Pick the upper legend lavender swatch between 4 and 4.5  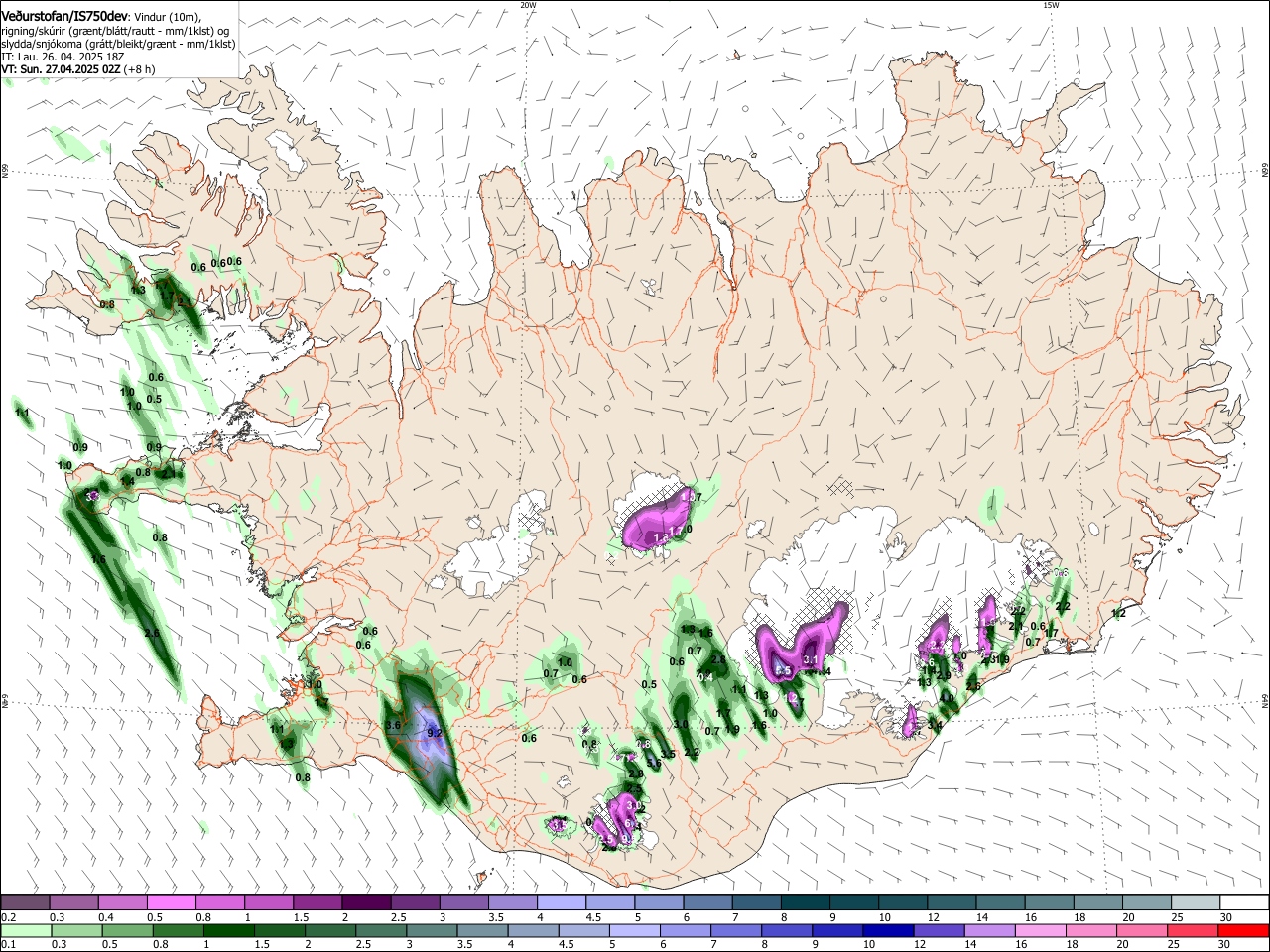pos(562,902)
